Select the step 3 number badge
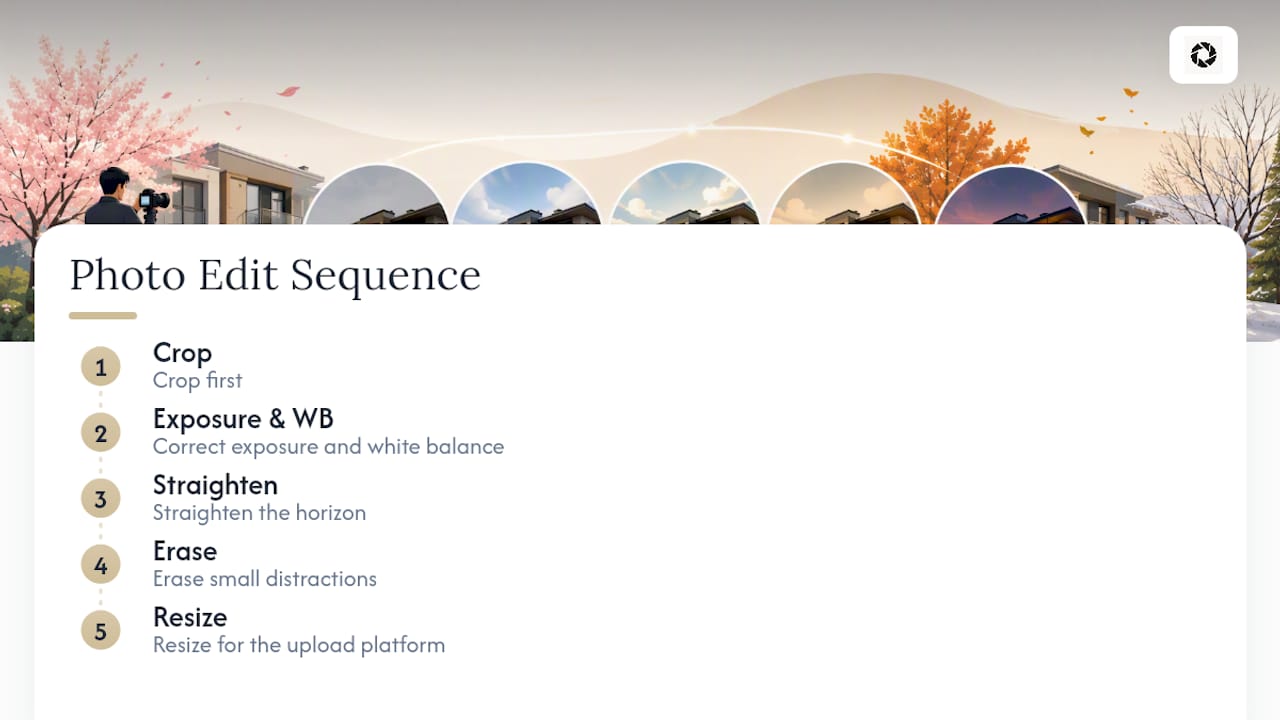This screenshot has width=1280, height=720. [x=100, y=499]
